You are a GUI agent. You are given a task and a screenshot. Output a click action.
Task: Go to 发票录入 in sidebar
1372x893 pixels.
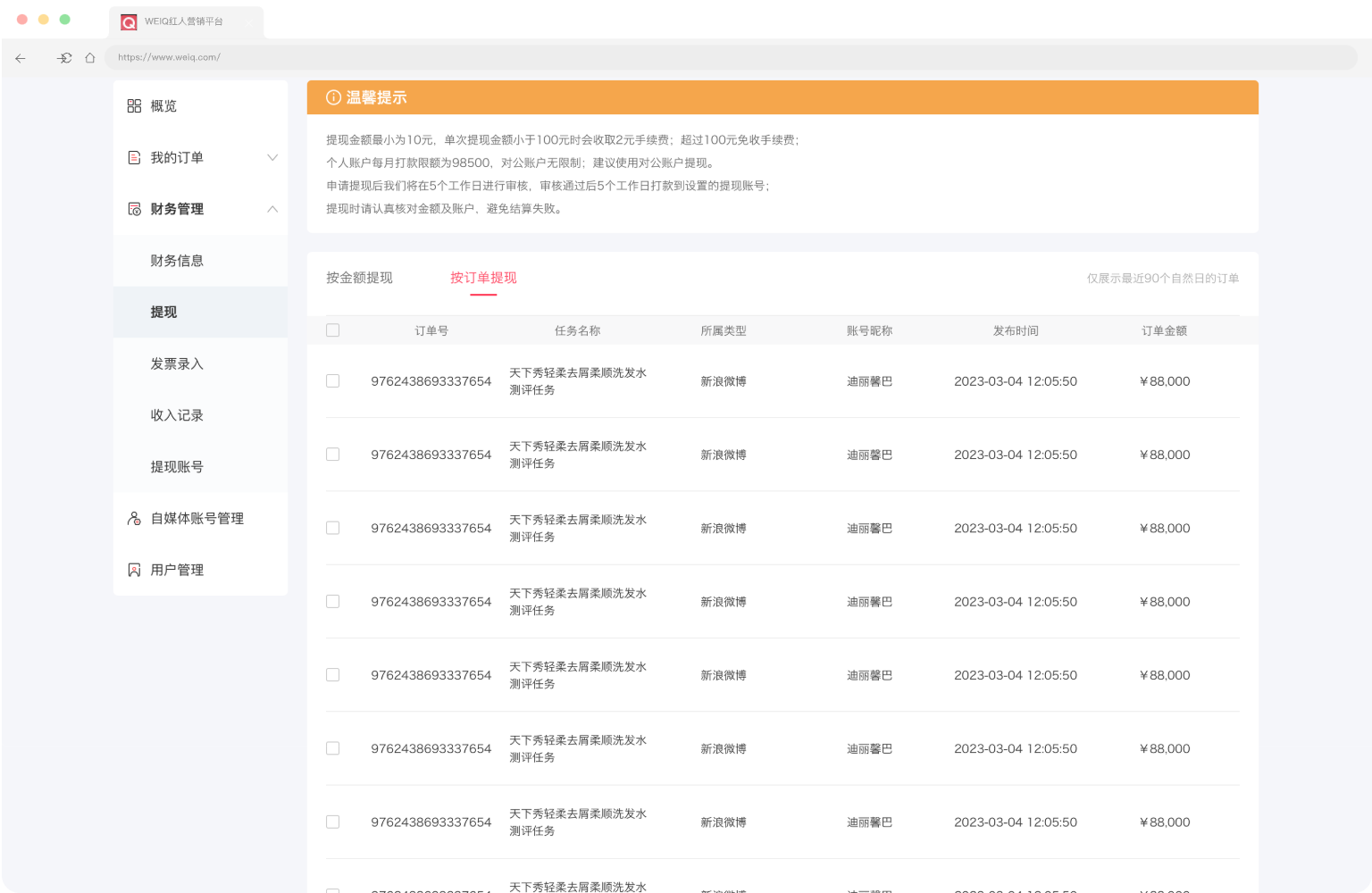click(177, 363)
